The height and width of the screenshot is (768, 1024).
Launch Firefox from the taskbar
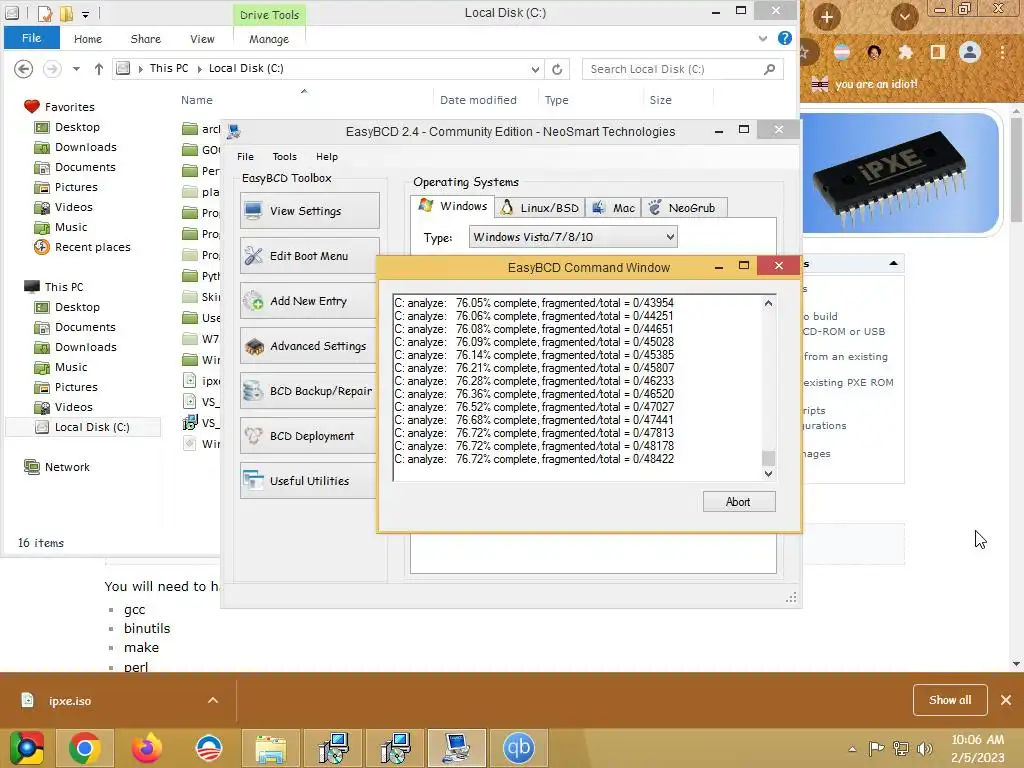(x=147, y=748)
